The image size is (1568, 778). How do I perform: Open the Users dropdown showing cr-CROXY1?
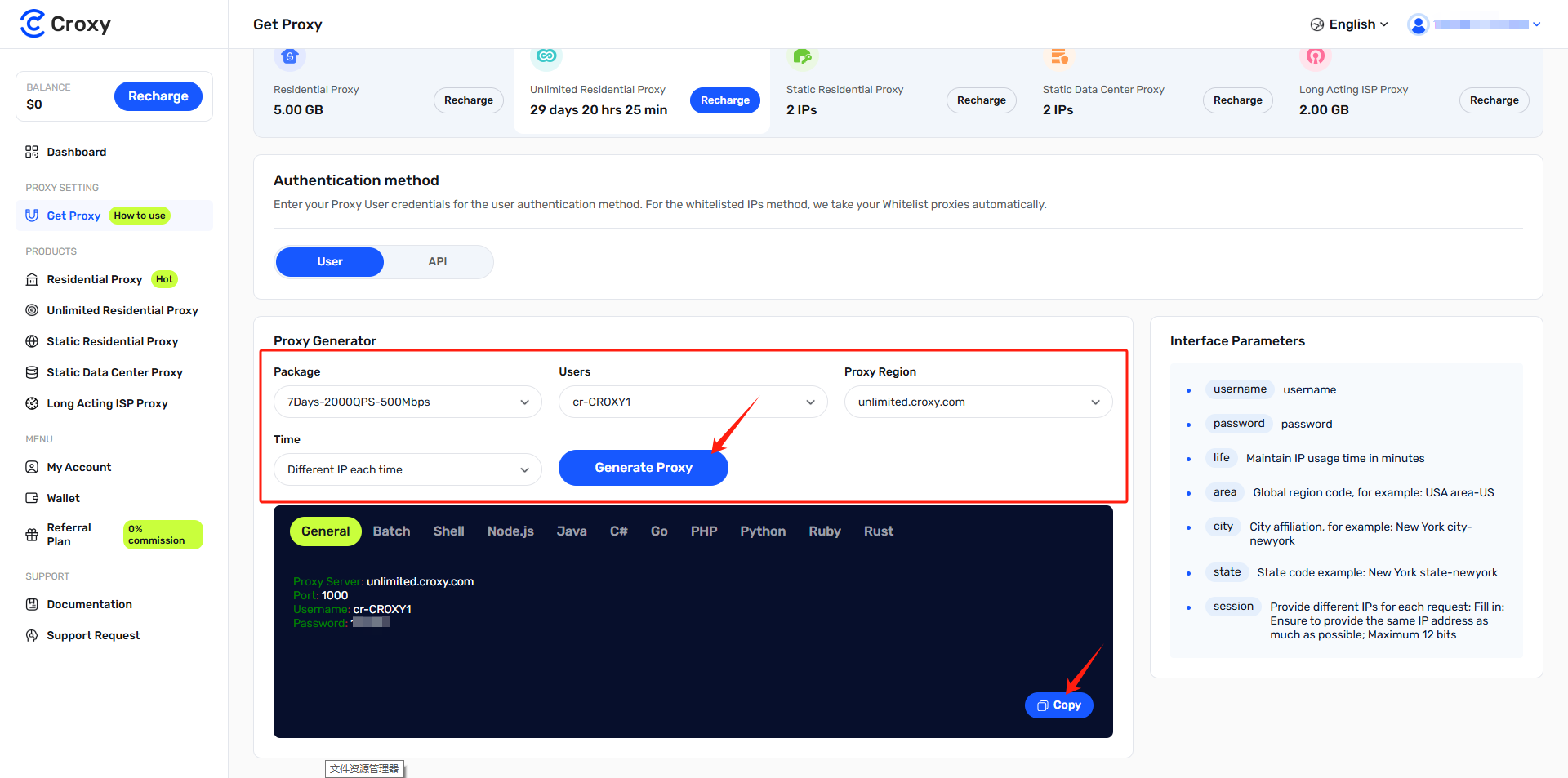coord(693,402)
